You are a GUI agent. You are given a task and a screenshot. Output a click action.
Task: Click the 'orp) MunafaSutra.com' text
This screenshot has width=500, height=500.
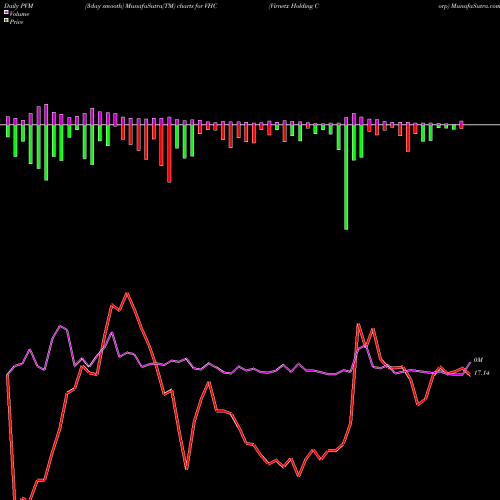(x=469, y=6)
